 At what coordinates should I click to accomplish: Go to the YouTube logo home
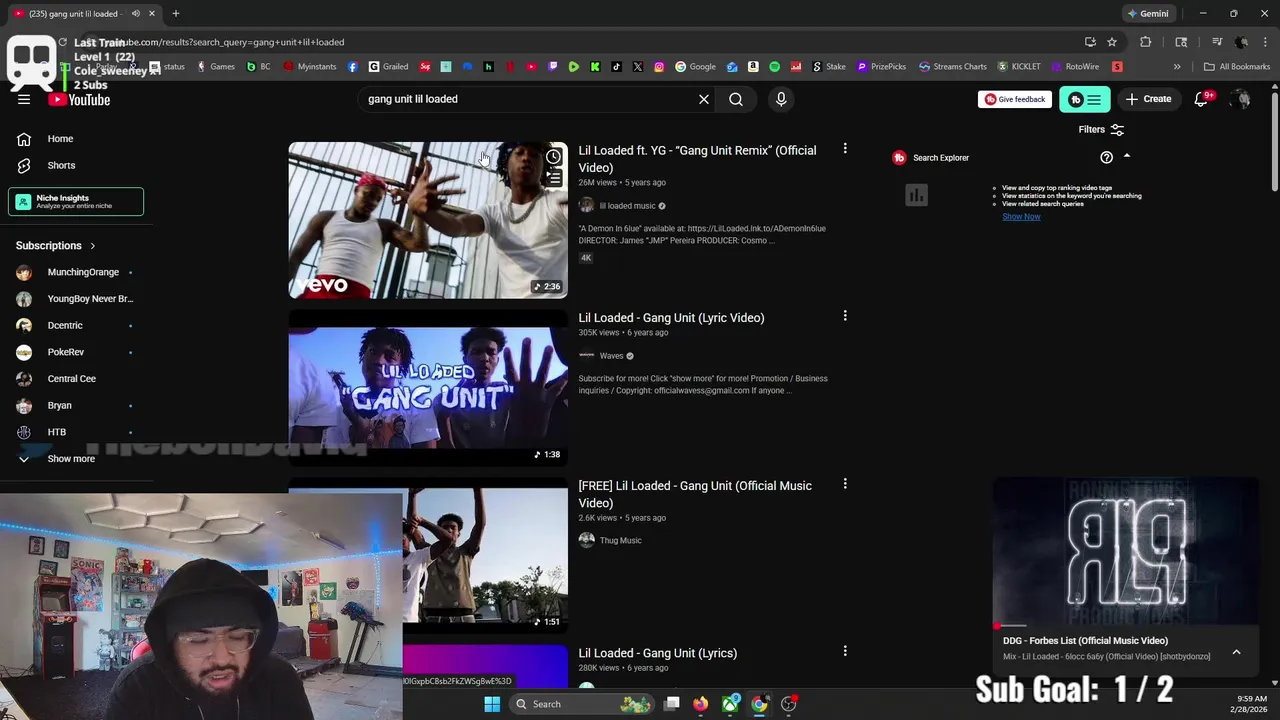click(79, 99)
